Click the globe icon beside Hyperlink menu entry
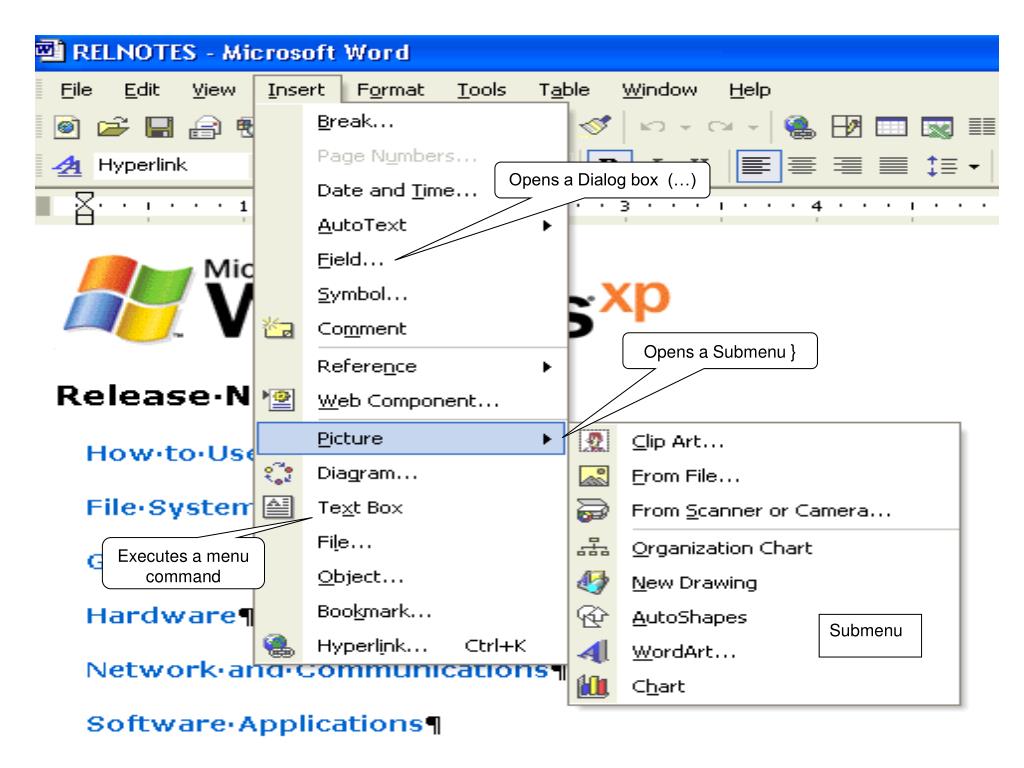 [279, 646]
